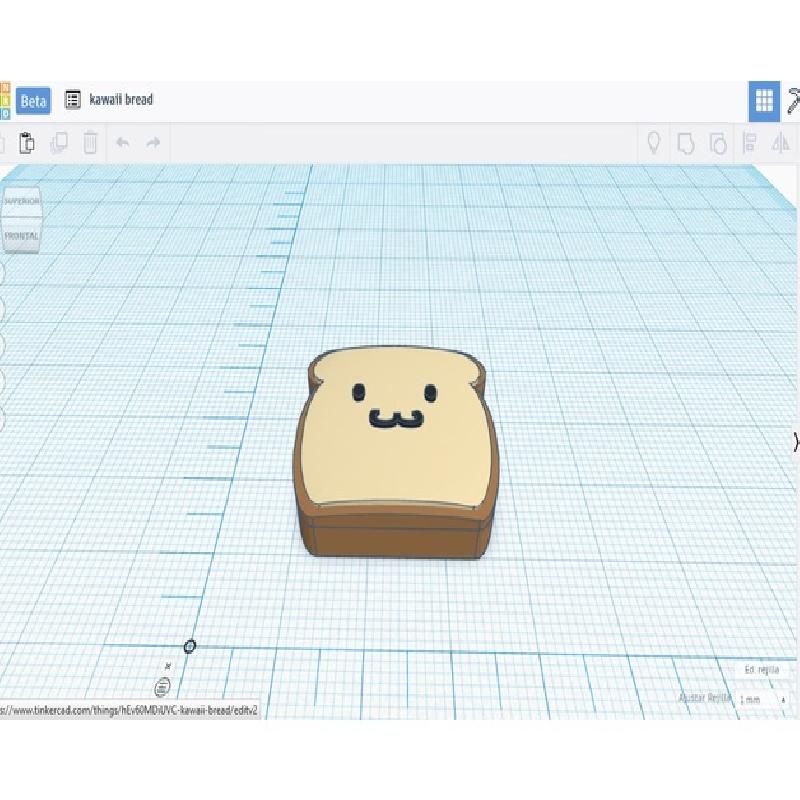Click the Duplicate icon

(x=59, y=143)
